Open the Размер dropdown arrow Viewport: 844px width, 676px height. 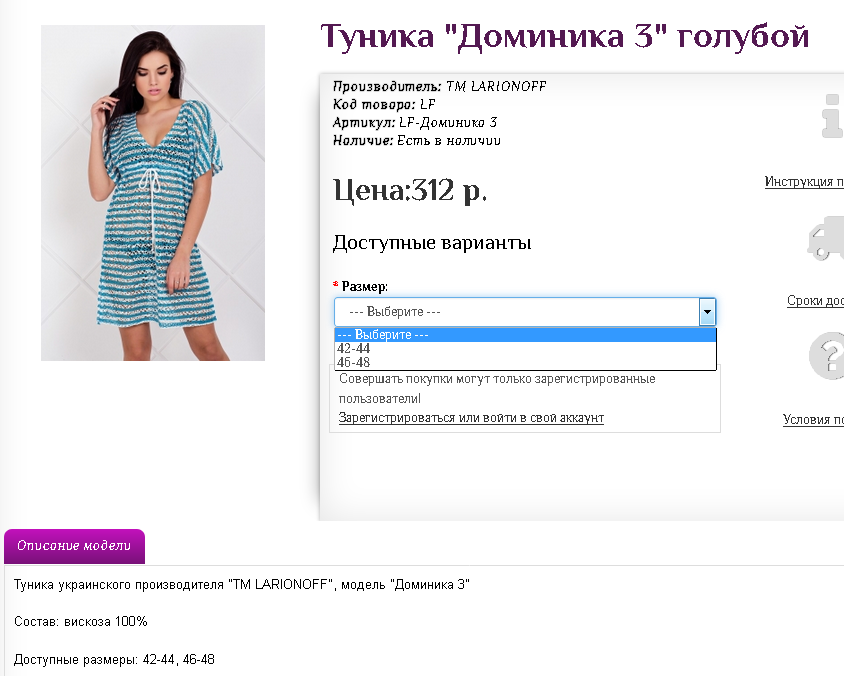[707, 312]
